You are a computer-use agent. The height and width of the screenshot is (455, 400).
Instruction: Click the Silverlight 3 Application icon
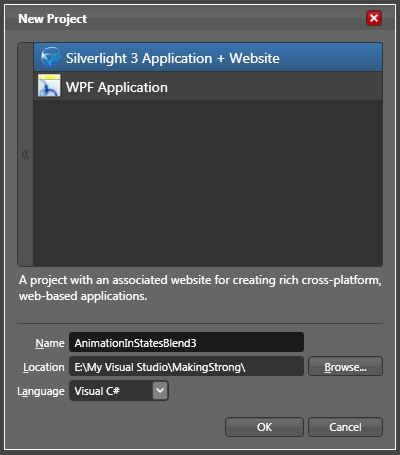click(50, 57)
